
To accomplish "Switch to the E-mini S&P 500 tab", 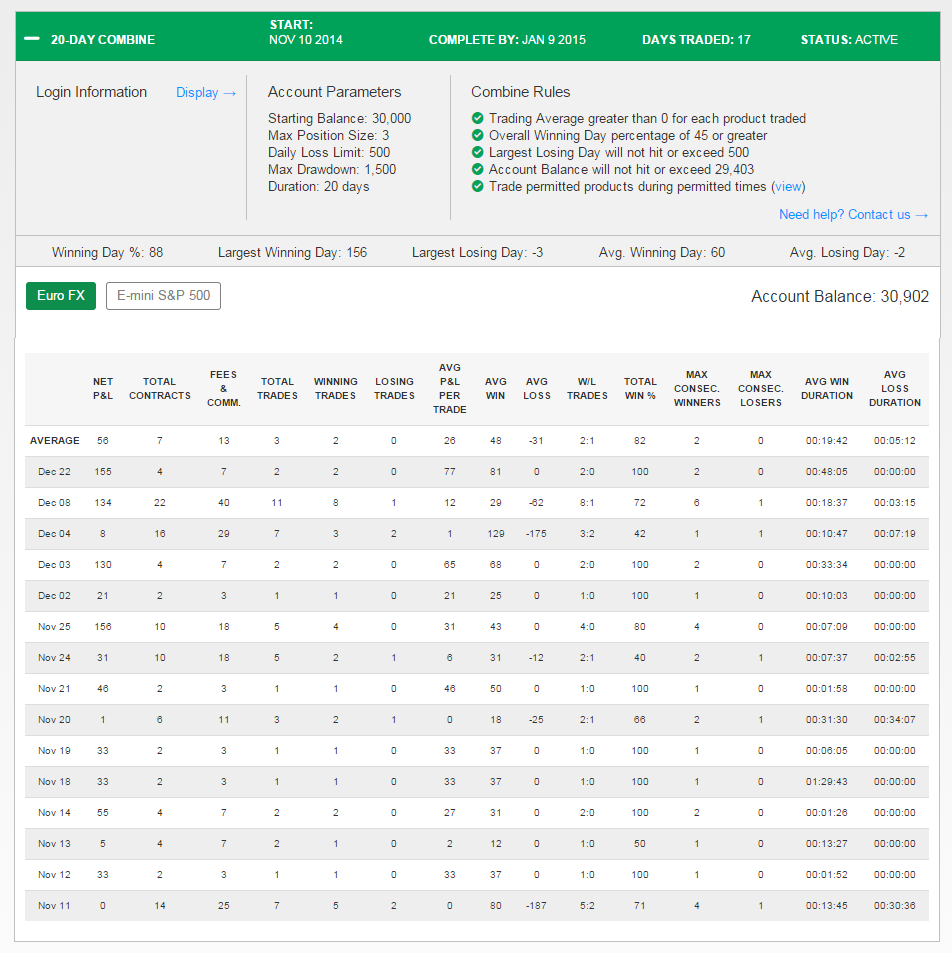I will (164, 296).
